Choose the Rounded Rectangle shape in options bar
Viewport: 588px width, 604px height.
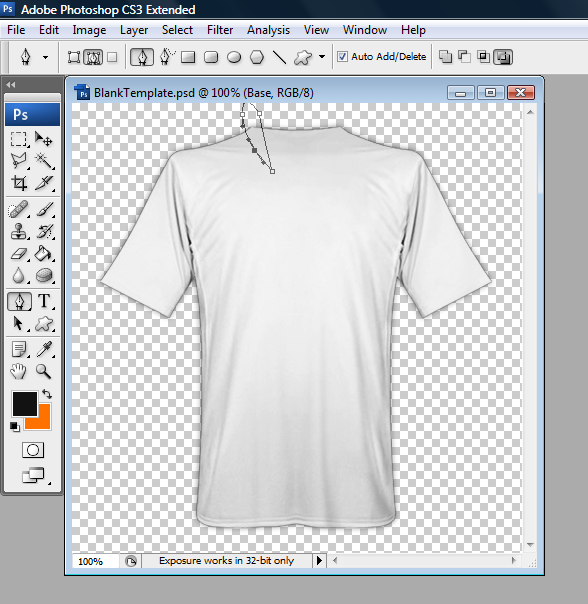211,57
